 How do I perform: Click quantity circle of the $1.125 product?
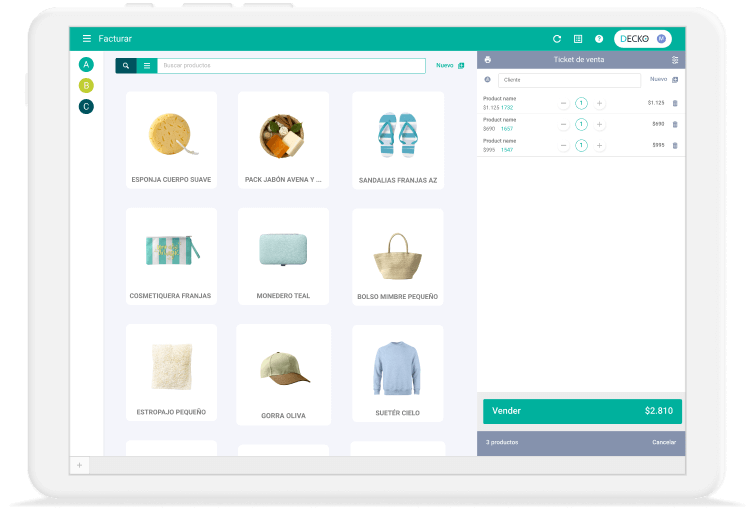point(581,103)
